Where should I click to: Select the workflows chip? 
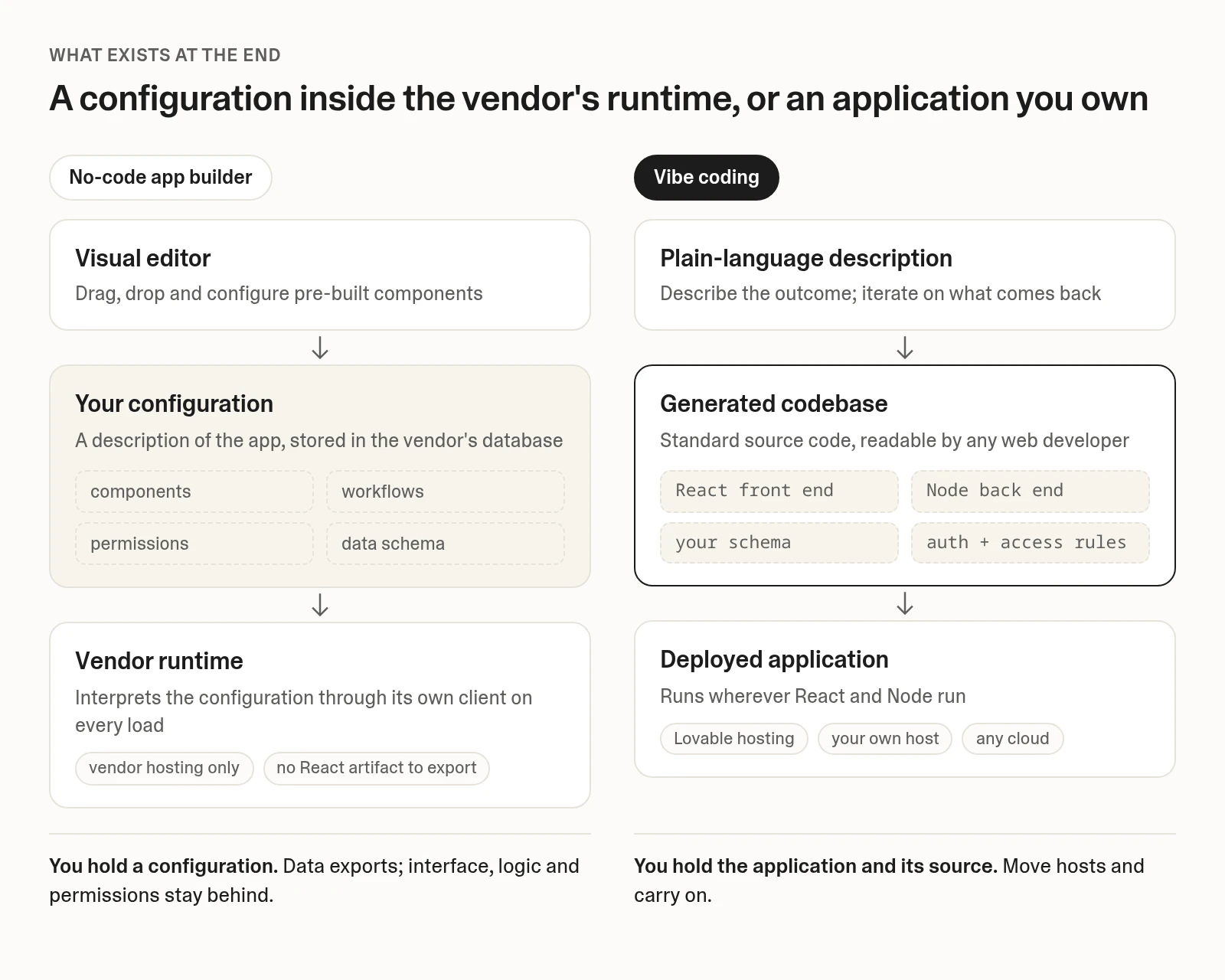(x=446, y=492)
